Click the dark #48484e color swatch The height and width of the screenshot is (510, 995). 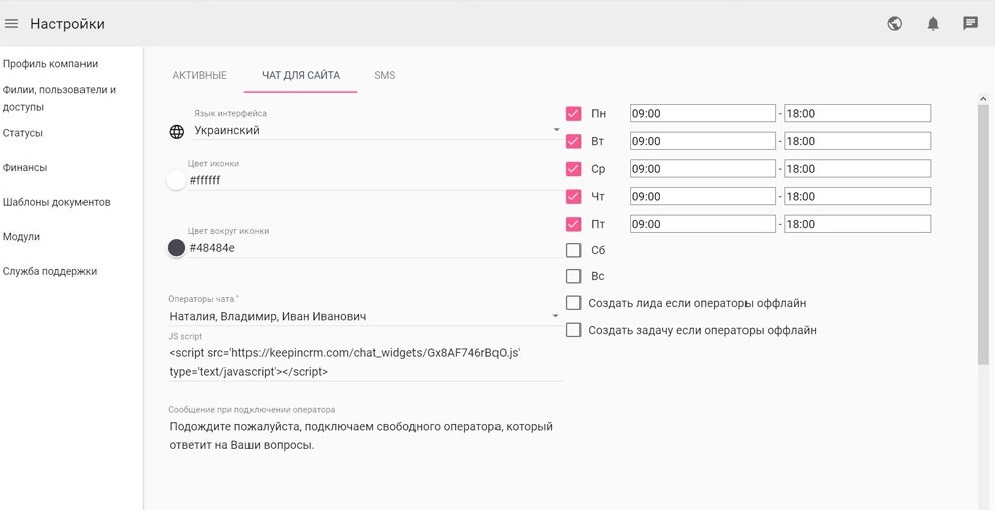click(176, 248)
